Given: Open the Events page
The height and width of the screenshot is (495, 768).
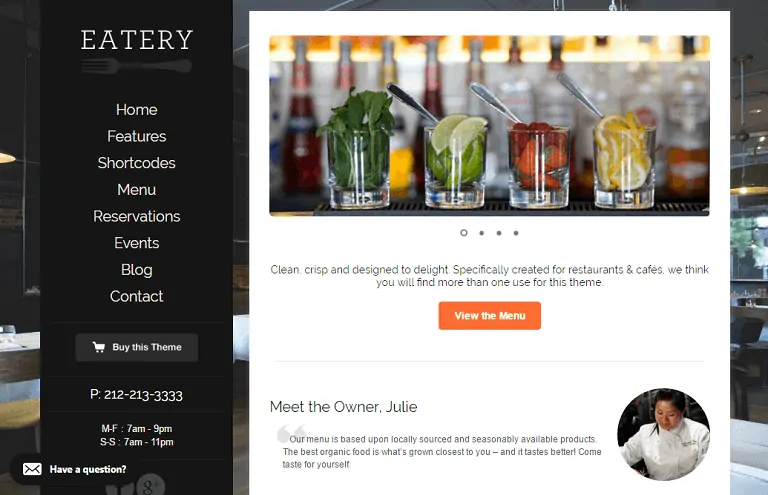Looking at the screenshot, I should pyautogui.click(x=137, y=243).
